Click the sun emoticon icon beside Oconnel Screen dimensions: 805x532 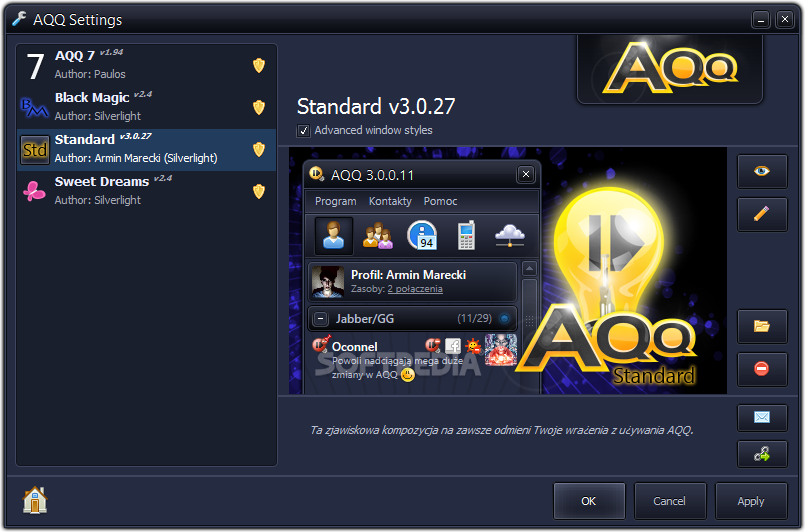(472, 347)
